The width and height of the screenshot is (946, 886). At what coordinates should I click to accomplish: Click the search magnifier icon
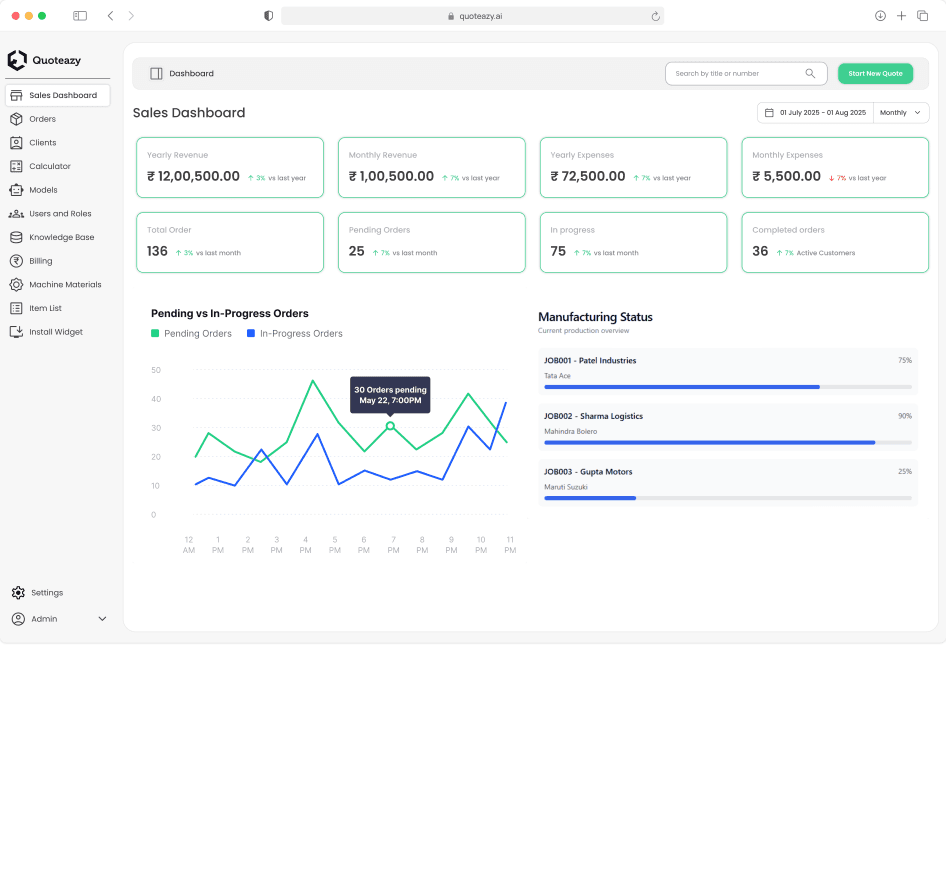[x=810, y=73]
